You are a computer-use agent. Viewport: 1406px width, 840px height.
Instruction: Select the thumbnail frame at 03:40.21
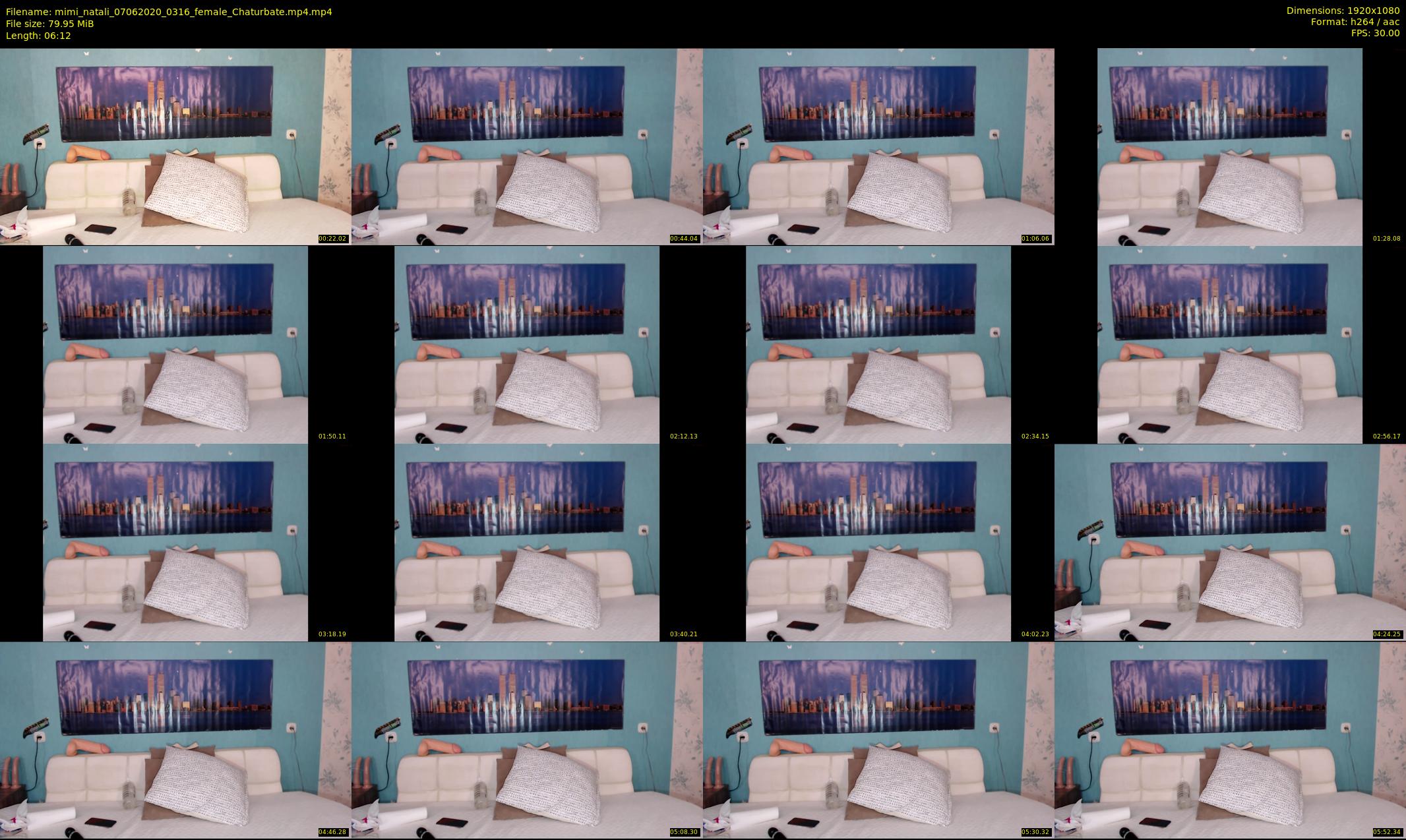527,542
